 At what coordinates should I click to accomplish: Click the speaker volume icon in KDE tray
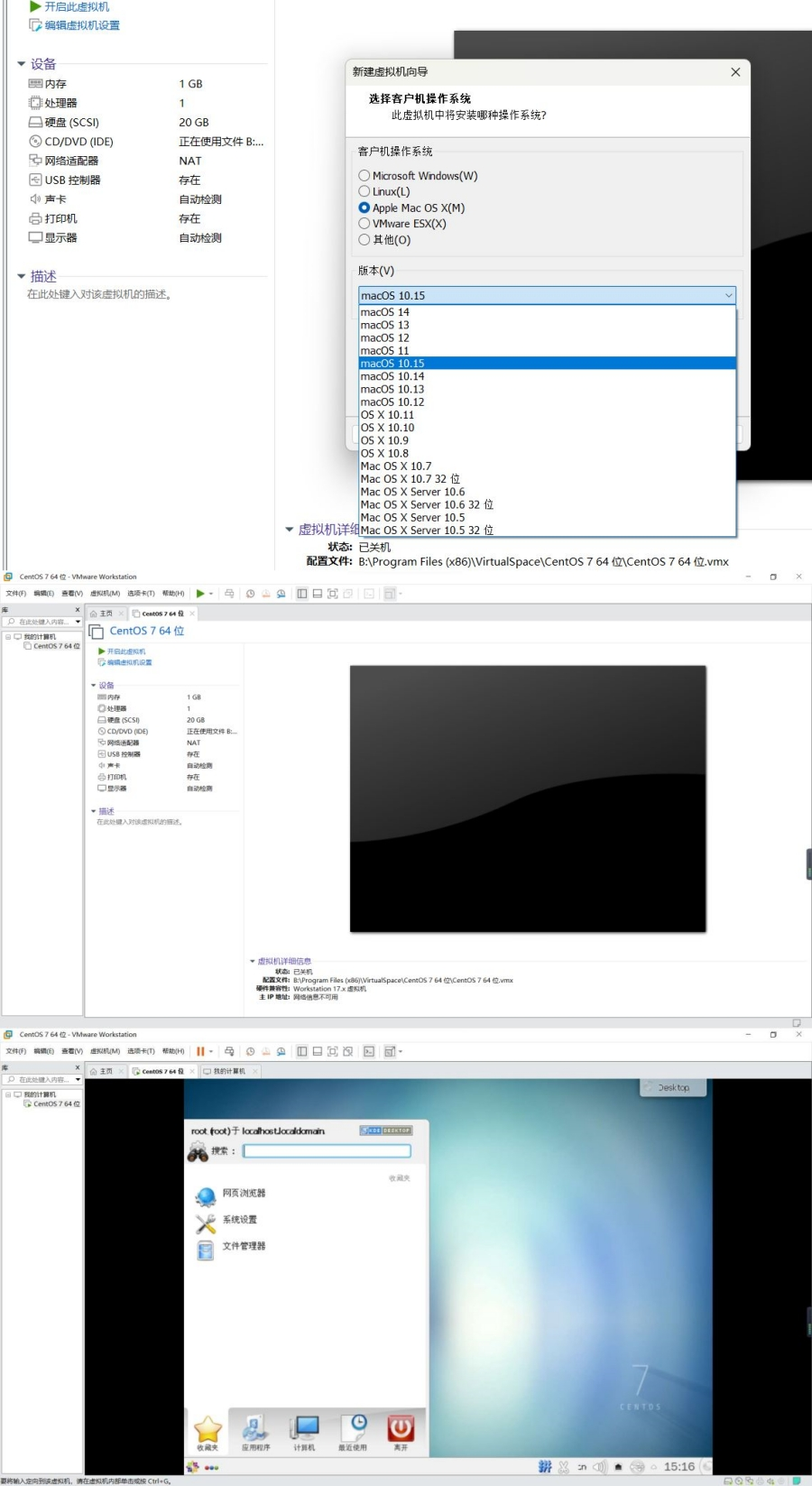click(x=599, y=1467)
